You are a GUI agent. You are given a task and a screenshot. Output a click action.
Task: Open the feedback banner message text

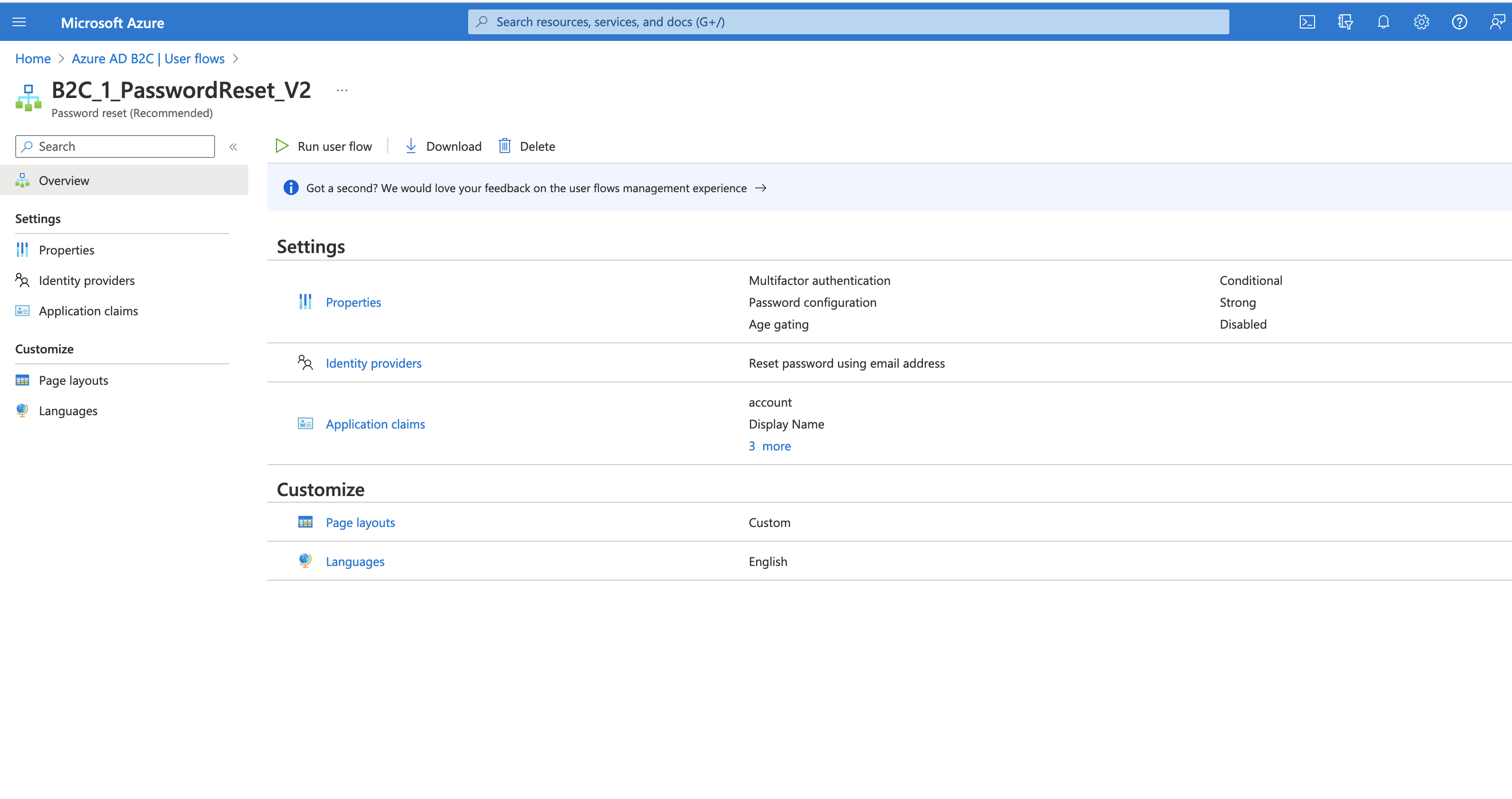[526, 188]
